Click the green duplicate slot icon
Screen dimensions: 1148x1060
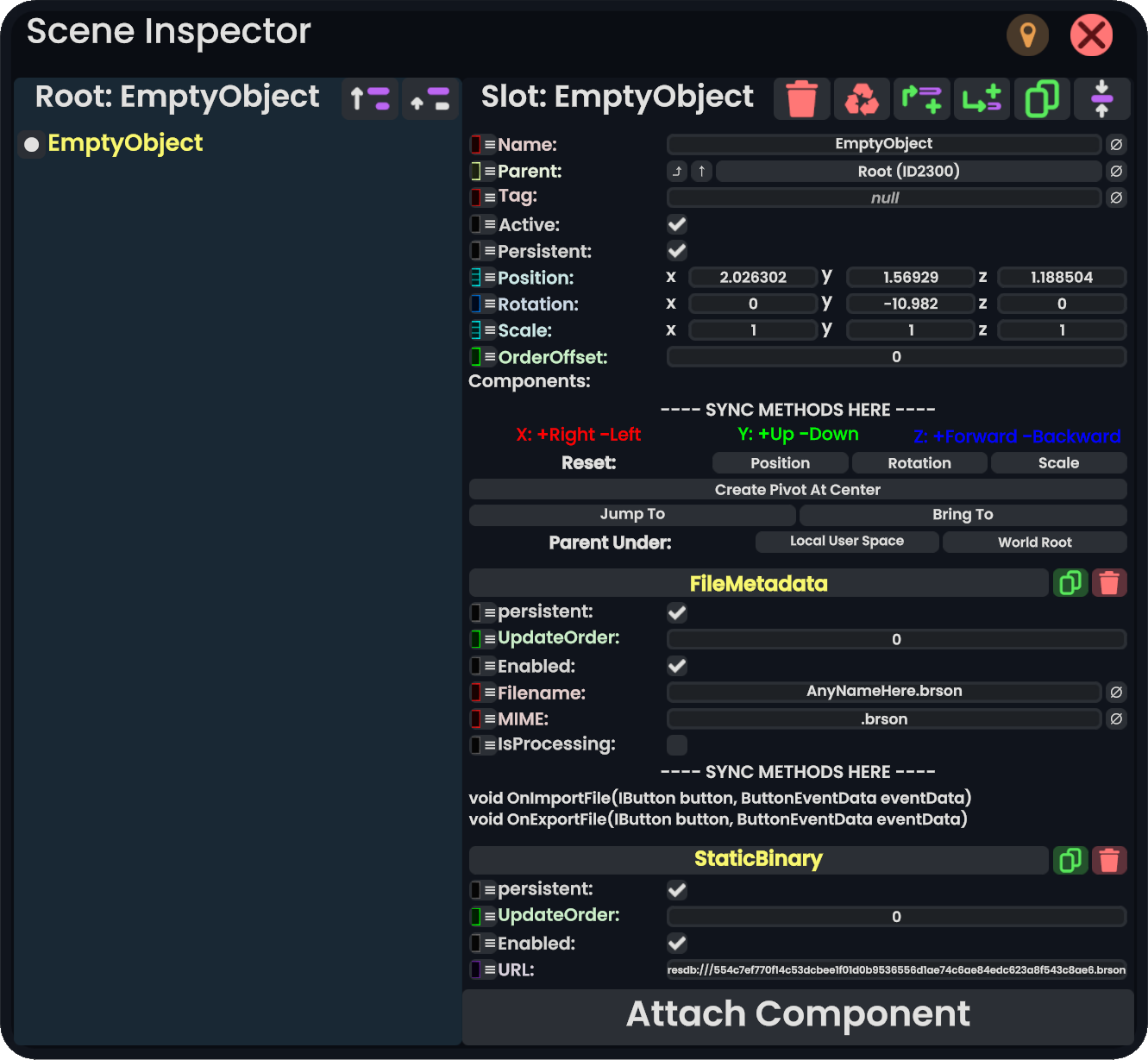click(x=1042, y=99)
